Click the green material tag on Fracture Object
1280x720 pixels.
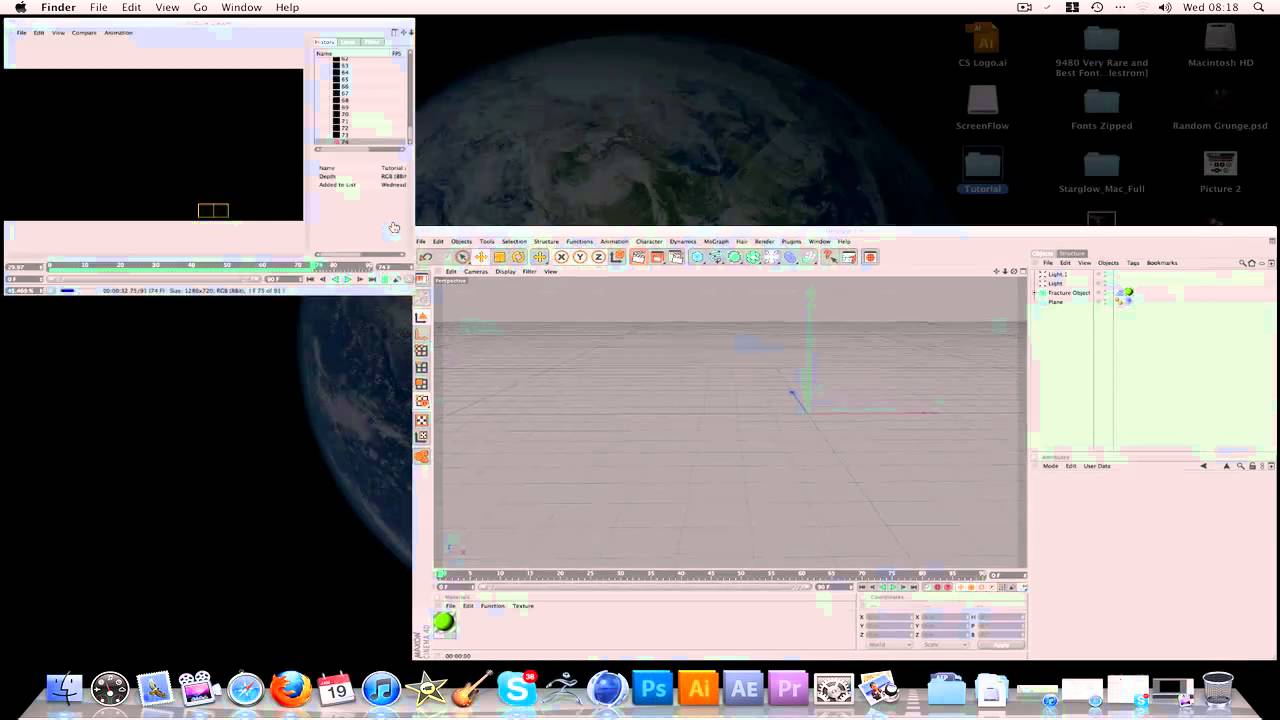click(1129, 292)
